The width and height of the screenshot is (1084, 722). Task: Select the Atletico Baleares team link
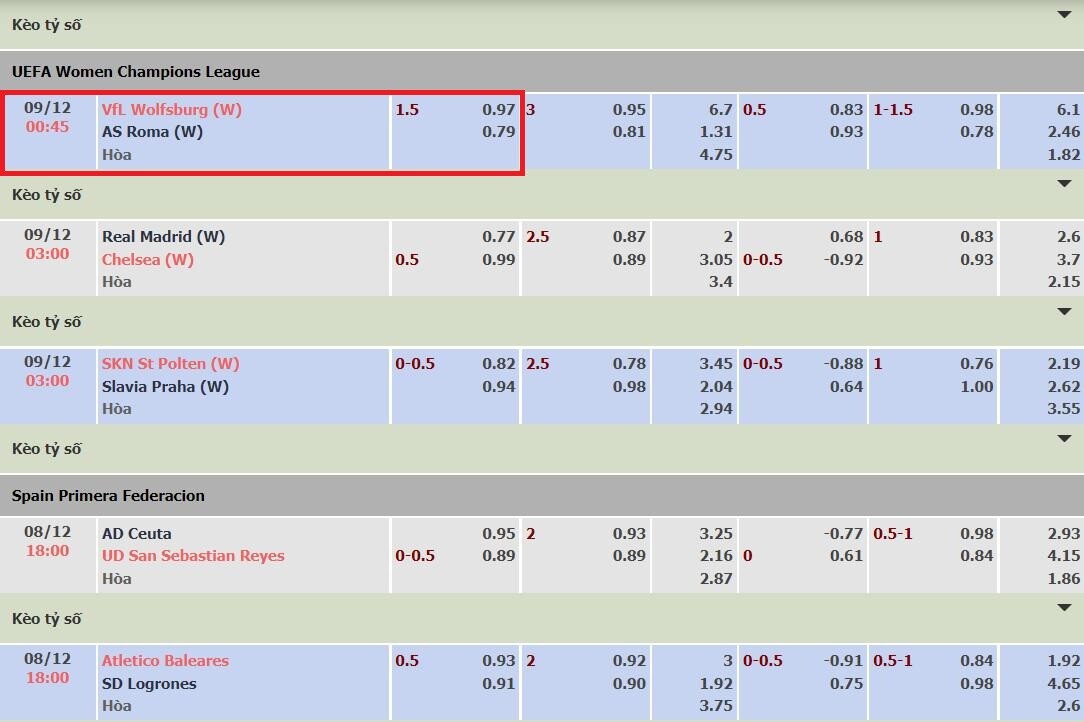[x=165, y=660]
